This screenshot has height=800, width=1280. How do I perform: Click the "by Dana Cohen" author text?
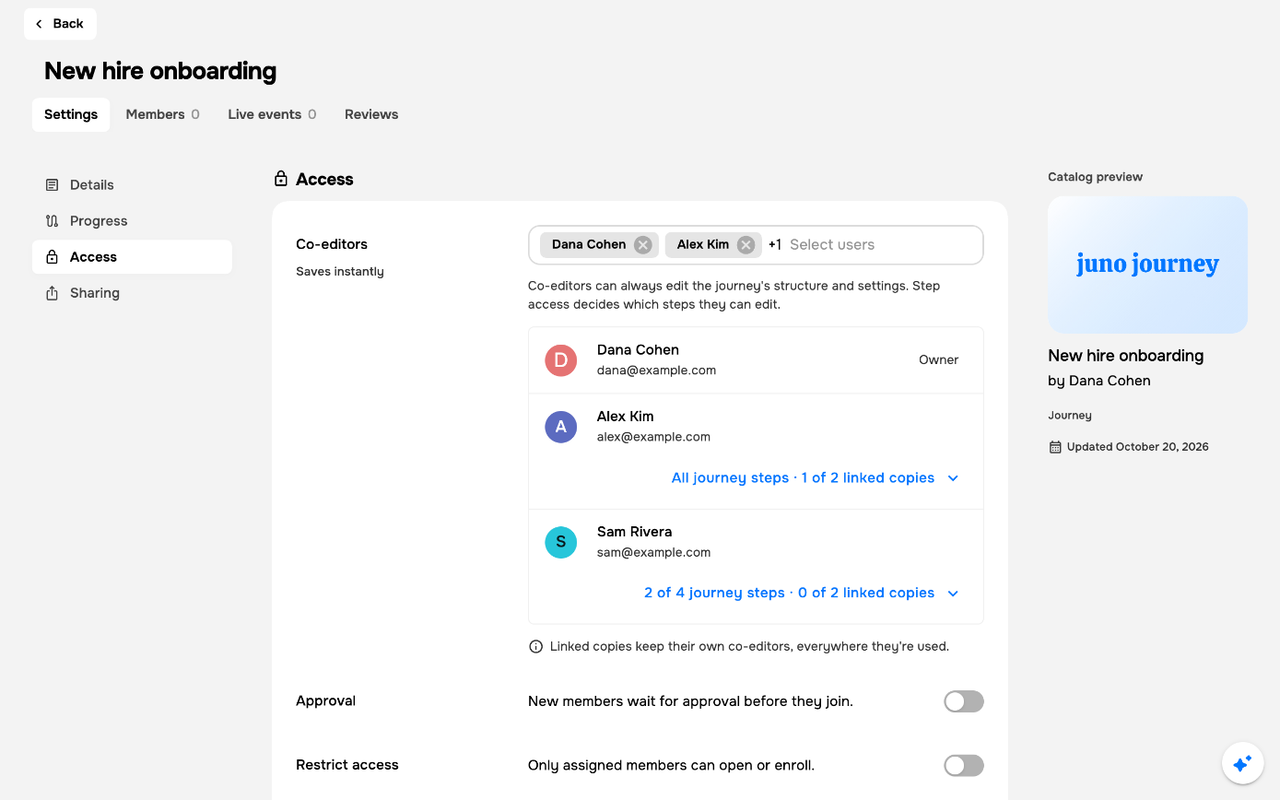[x=1099, y=381]
